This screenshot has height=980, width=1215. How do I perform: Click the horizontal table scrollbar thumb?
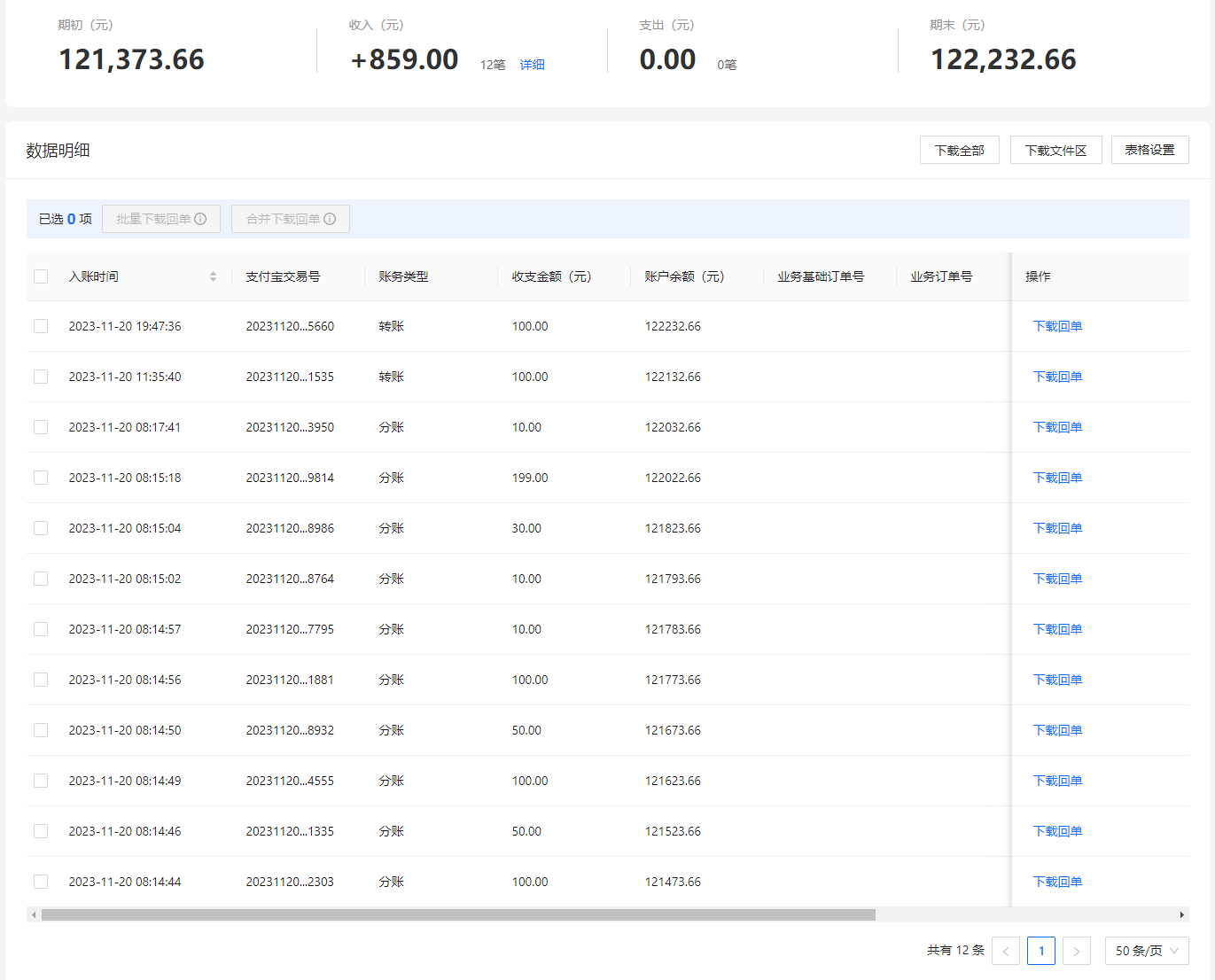click(458, 914)
